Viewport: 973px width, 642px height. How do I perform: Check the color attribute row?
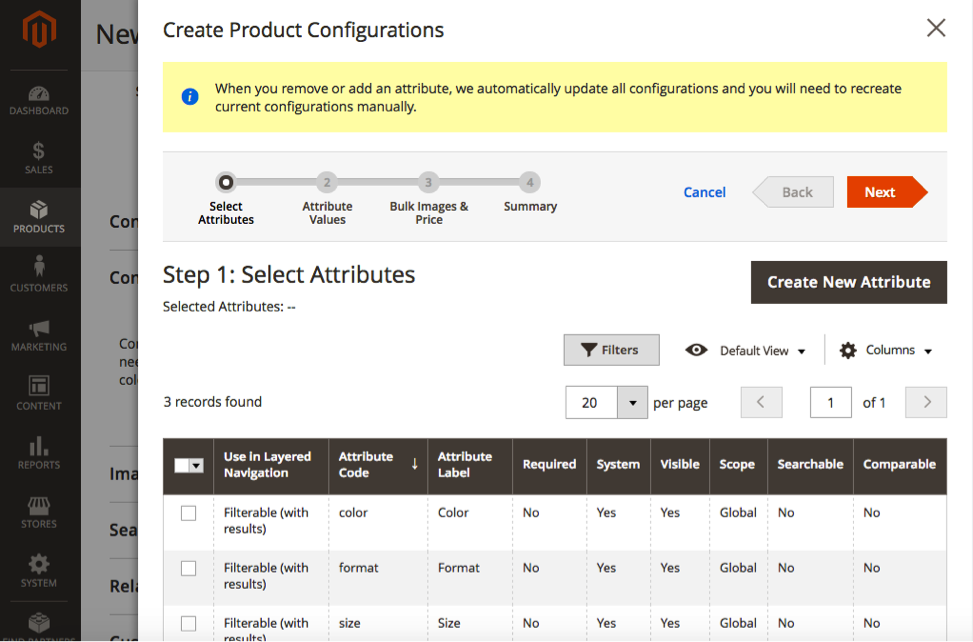click(187, 511)
